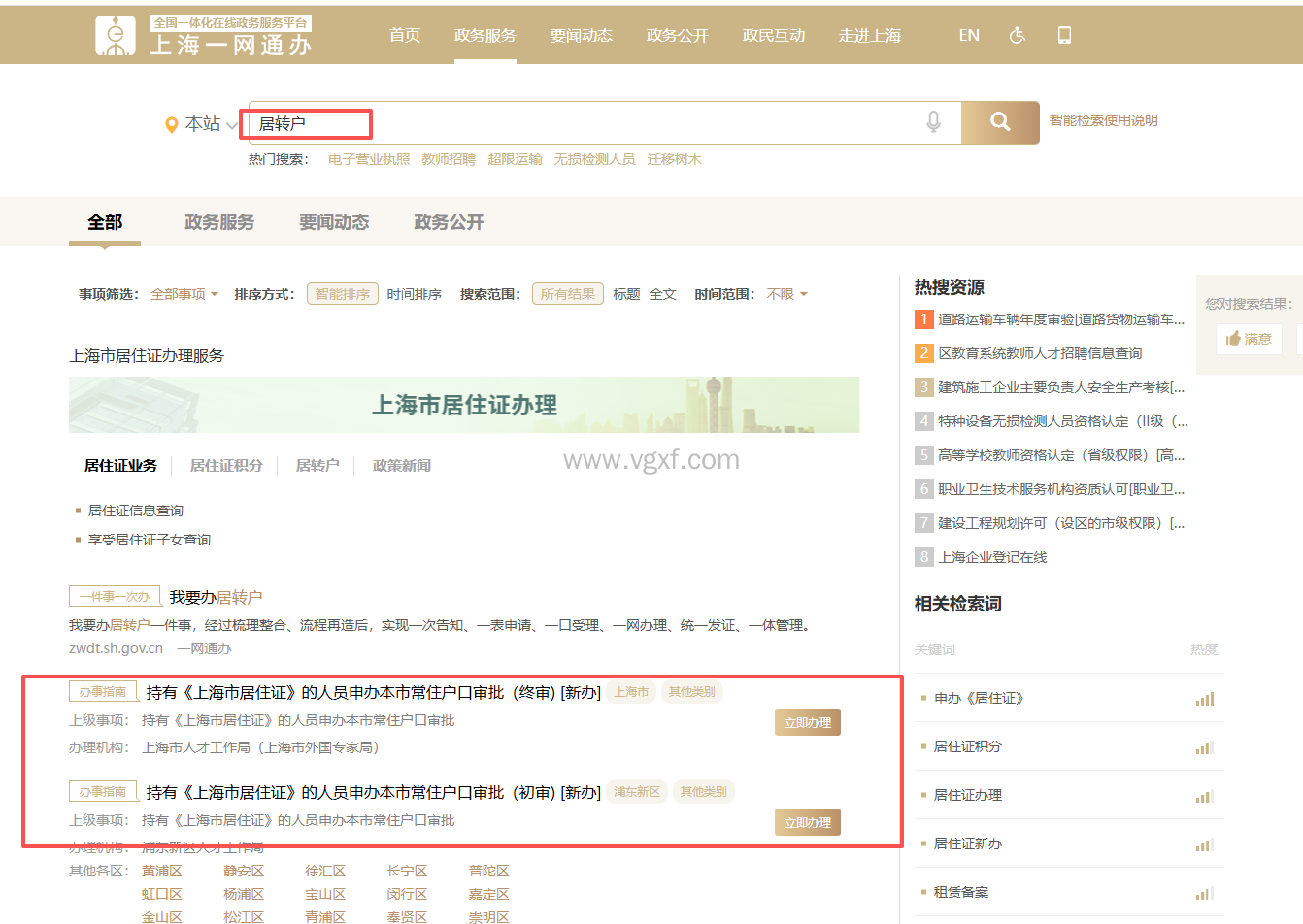Click the mobile phone version icon
Image resolution: width=1303 pixels, height=924 pixels.
pyautogui.click(x=1064, y=35)
